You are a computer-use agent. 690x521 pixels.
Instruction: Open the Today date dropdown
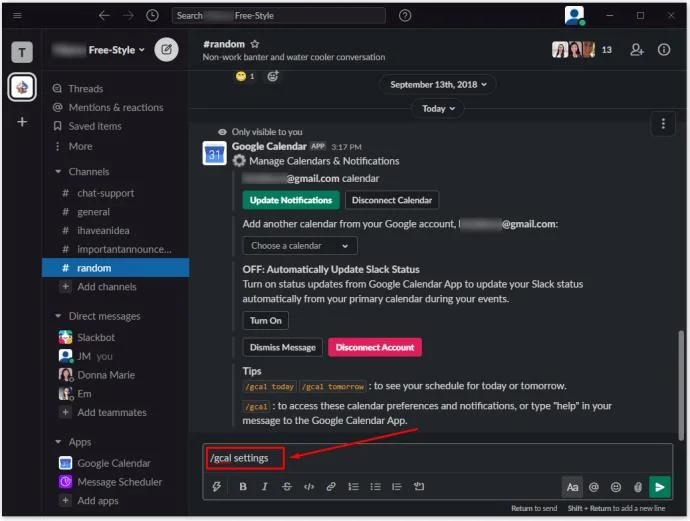pos(438,109)
